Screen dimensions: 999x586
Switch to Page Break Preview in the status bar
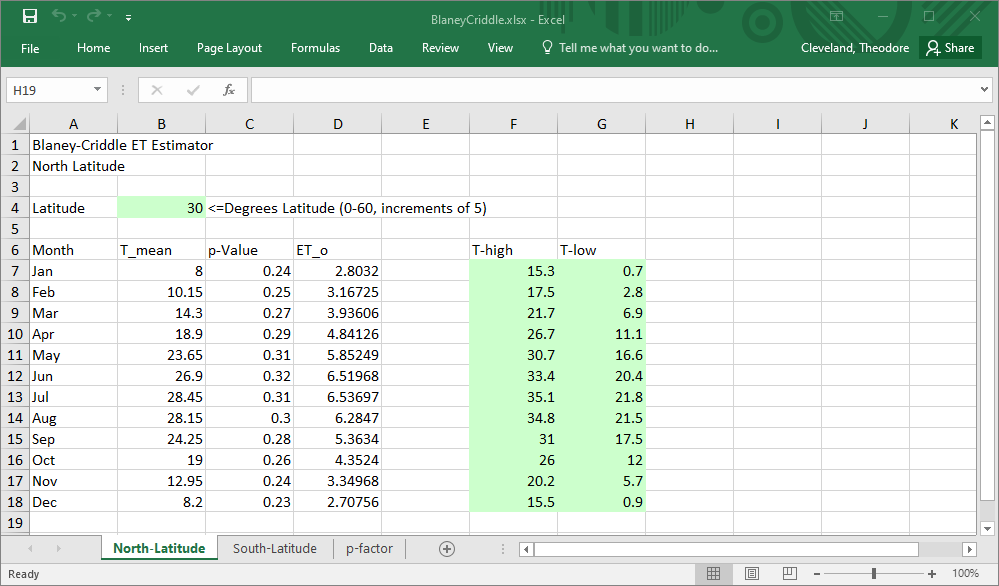(x=790, y=573)
